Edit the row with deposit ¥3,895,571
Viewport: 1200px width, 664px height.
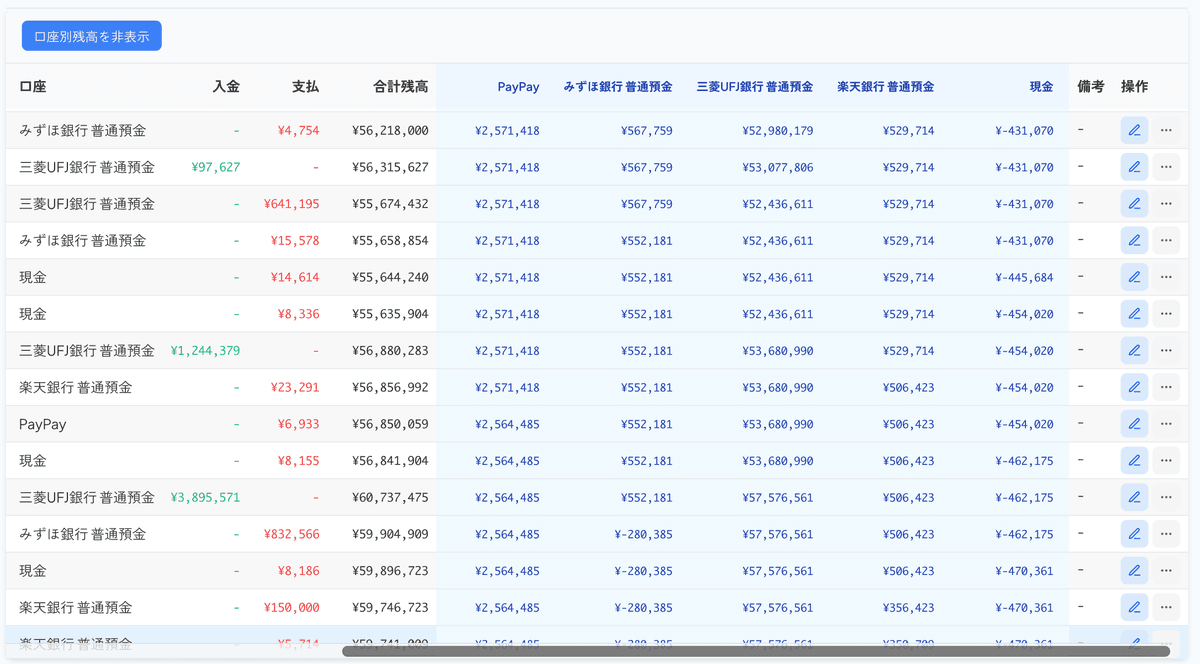pyautogui.click(x=1134, y=497)
